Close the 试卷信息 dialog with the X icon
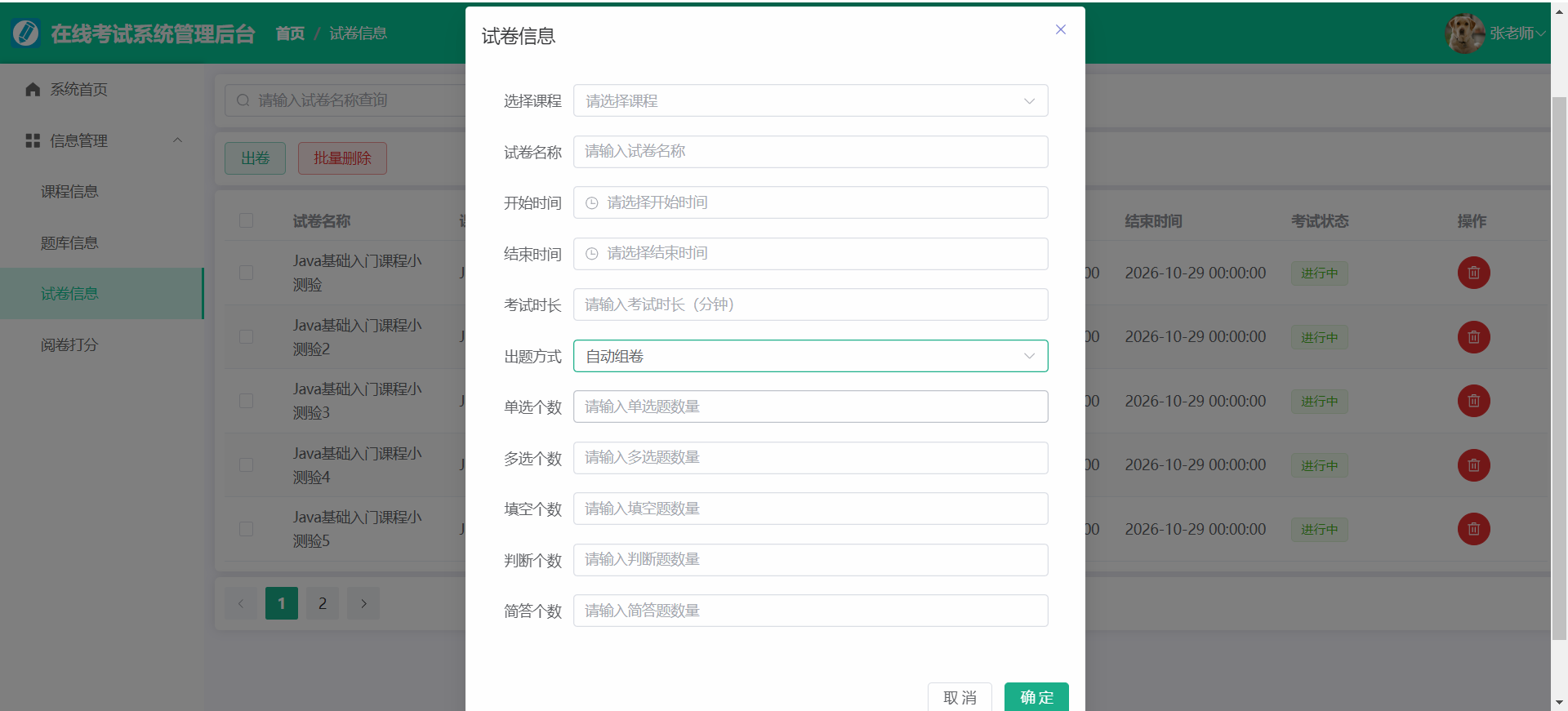The height and width of the screenshot is (711, 1568). (1061, 29)
